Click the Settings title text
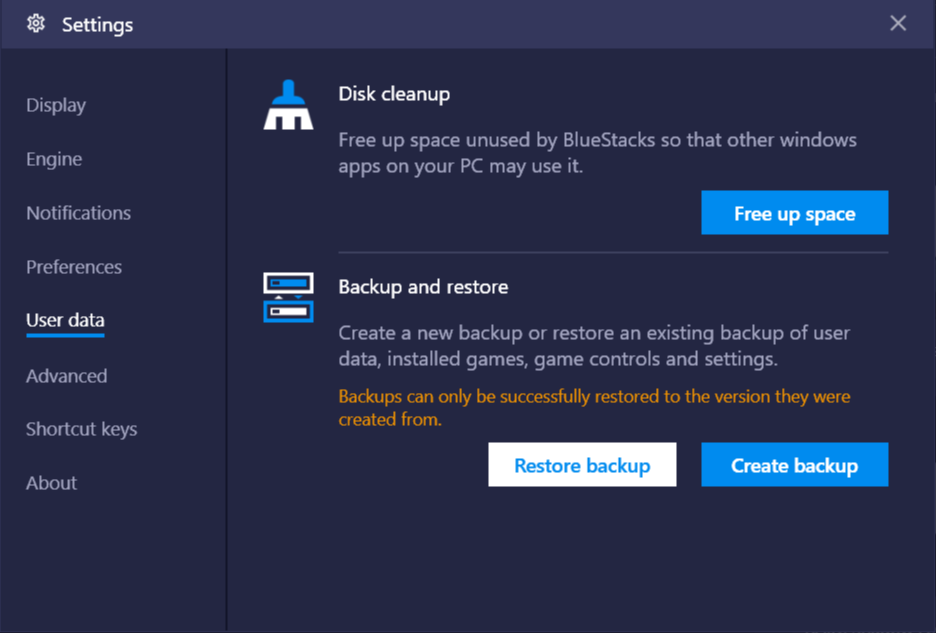This screenshot has width=936, height=633. [97, 25]
